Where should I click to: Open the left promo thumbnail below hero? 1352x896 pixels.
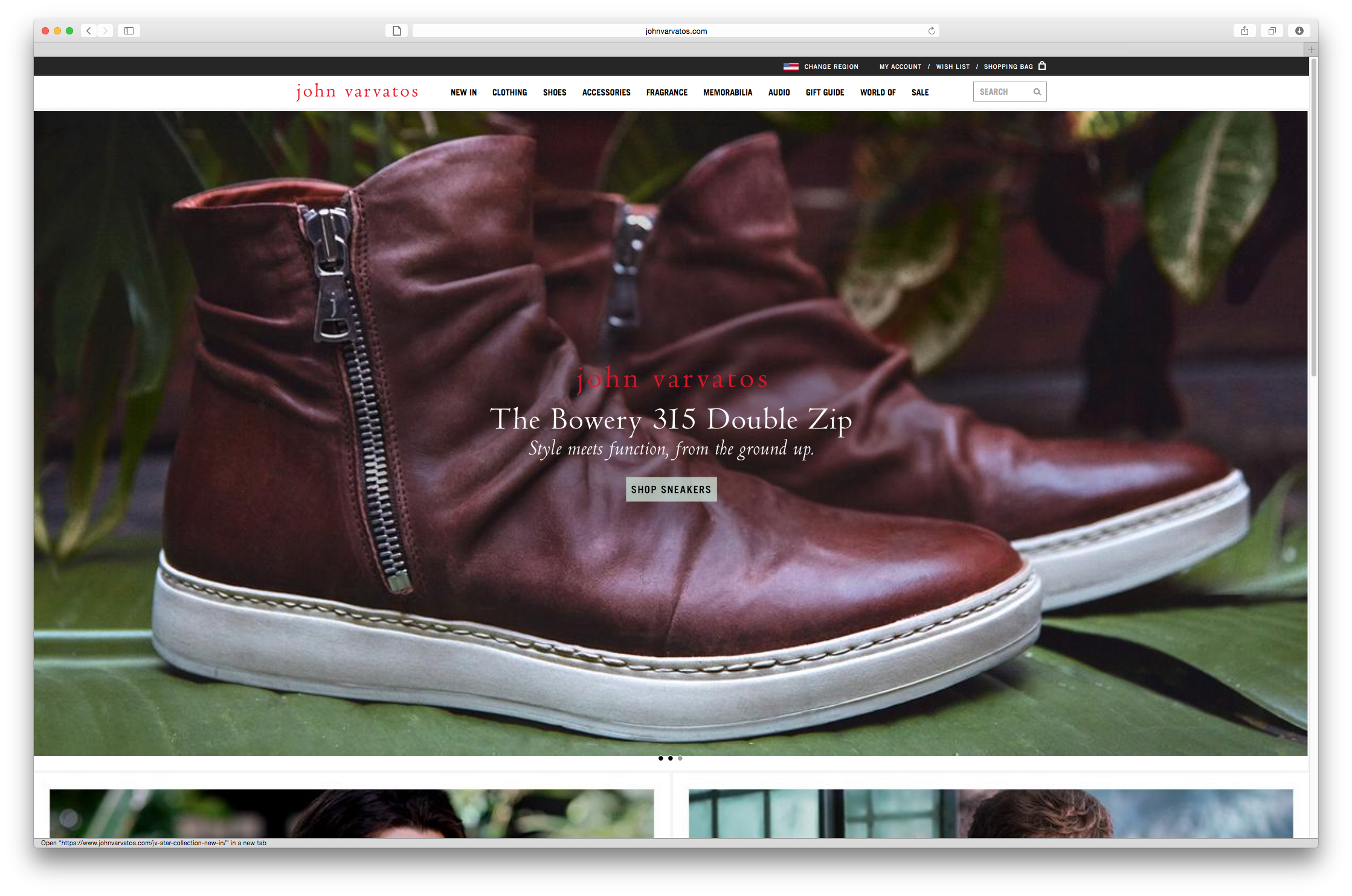352,813
